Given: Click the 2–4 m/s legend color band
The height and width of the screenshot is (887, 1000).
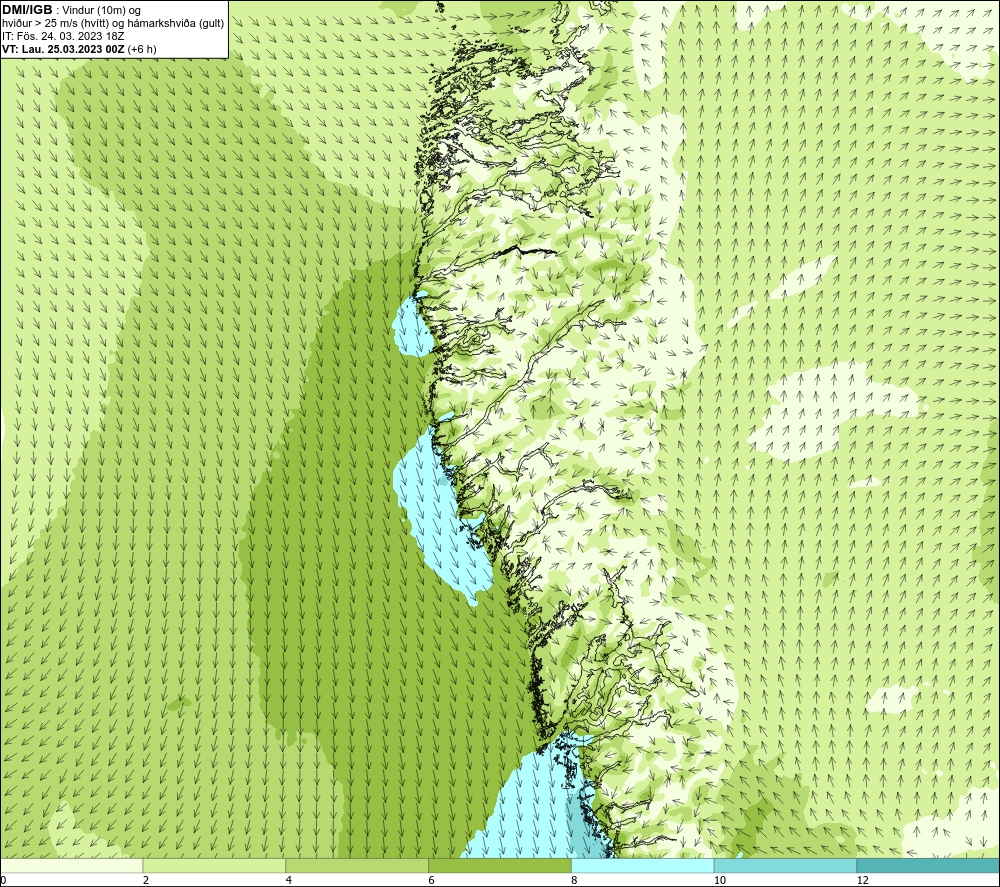Looking at the screenshot, I should click(x=214, y=865).
